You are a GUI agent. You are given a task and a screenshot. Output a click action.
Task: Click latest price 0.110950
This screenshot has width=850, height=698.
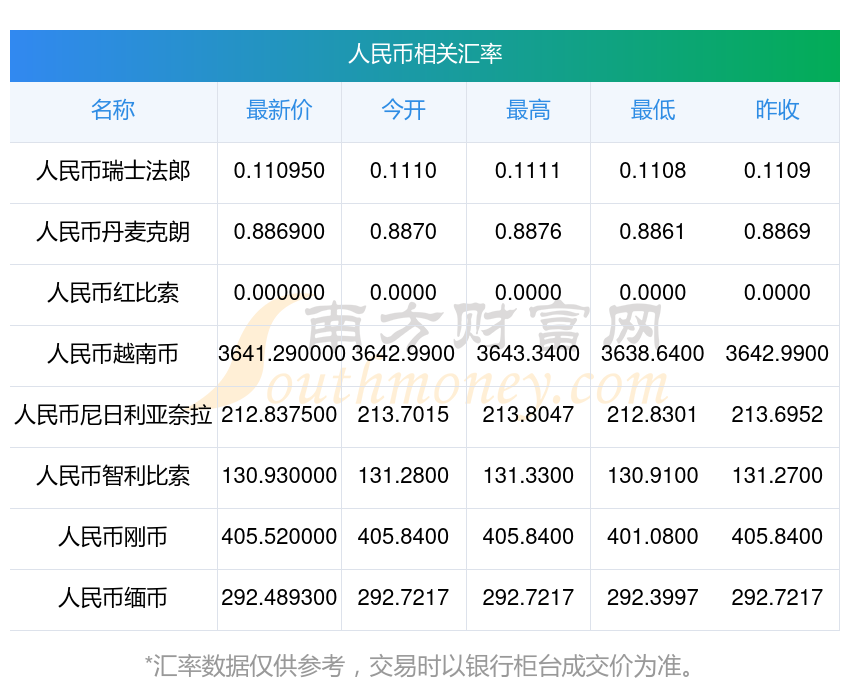tap(279, 171)
